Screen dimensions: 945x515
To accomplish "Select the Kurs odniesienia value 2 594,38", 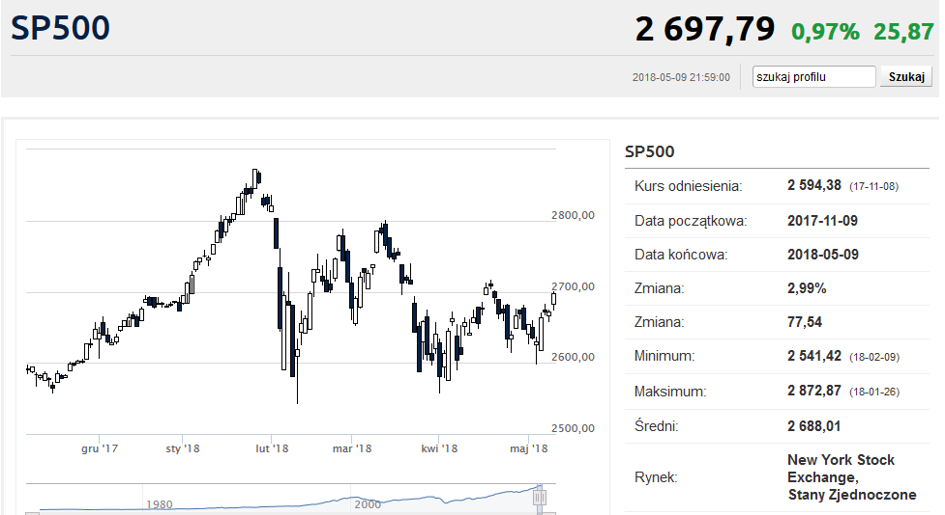I will click(x=814, y=186).
